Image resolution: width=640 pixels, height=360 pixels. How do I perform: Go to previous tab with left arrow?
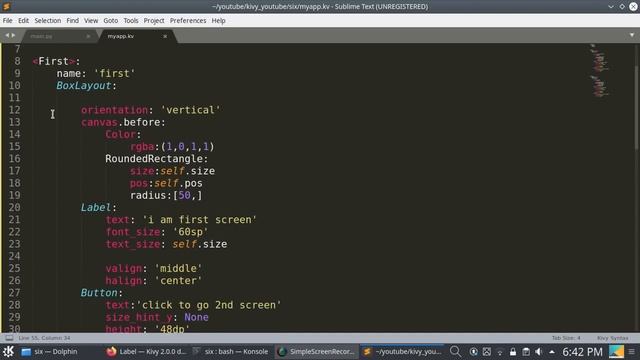(7, 36)
